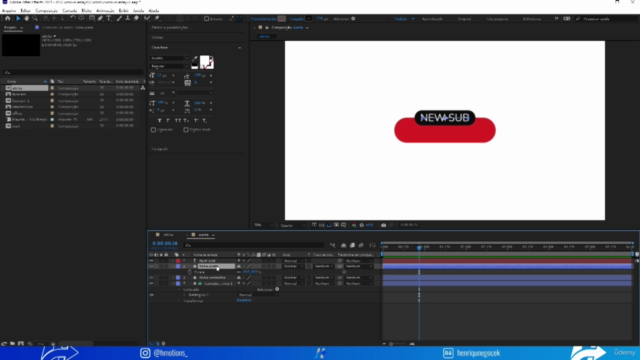The width and height of the screenshot is (640, 360).
Task: Click the new folder icon in Project panel
Action: [x=12, y=344]
